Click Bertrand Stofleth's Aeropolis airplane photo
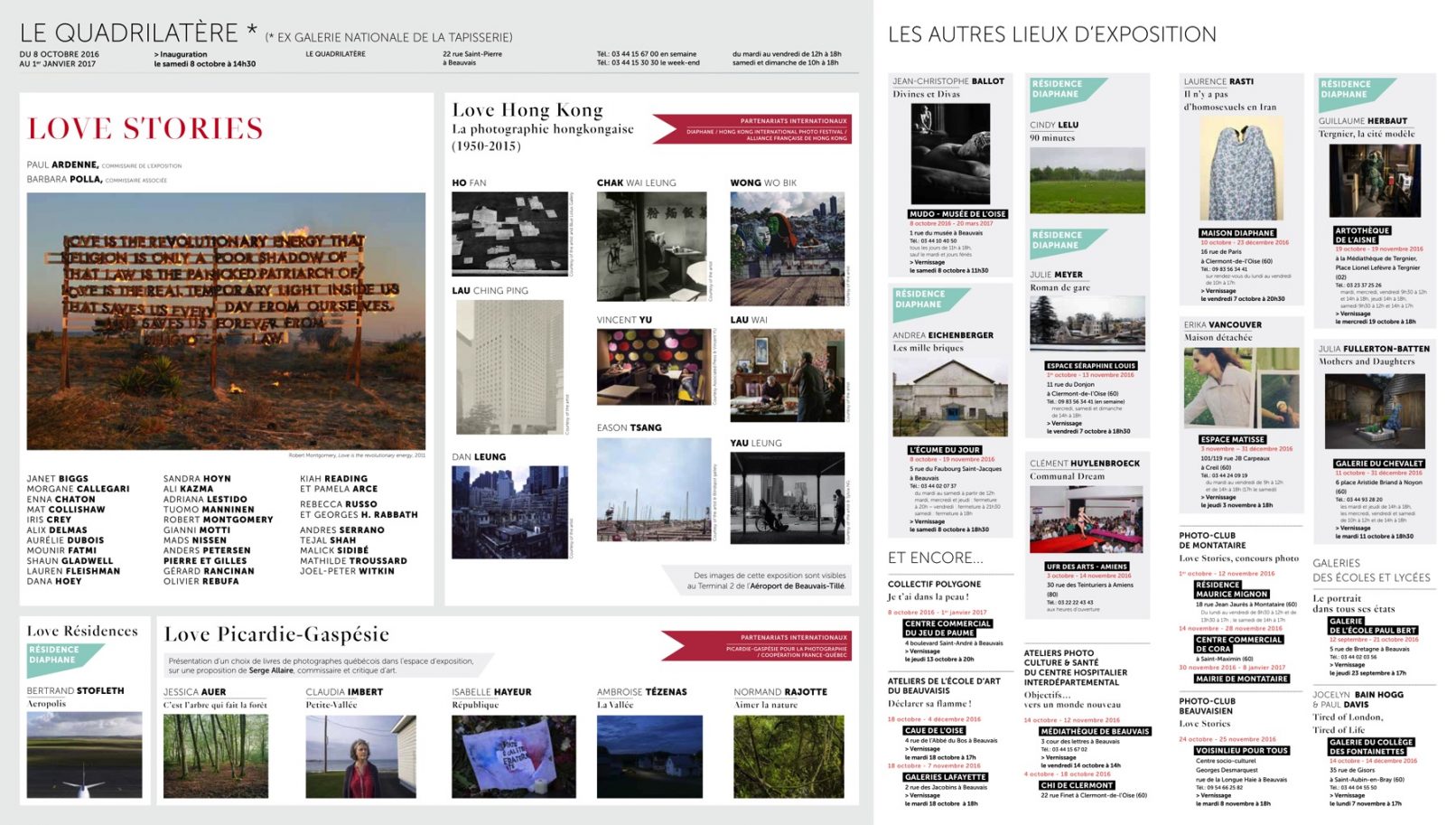 click(x=84, y=755)
